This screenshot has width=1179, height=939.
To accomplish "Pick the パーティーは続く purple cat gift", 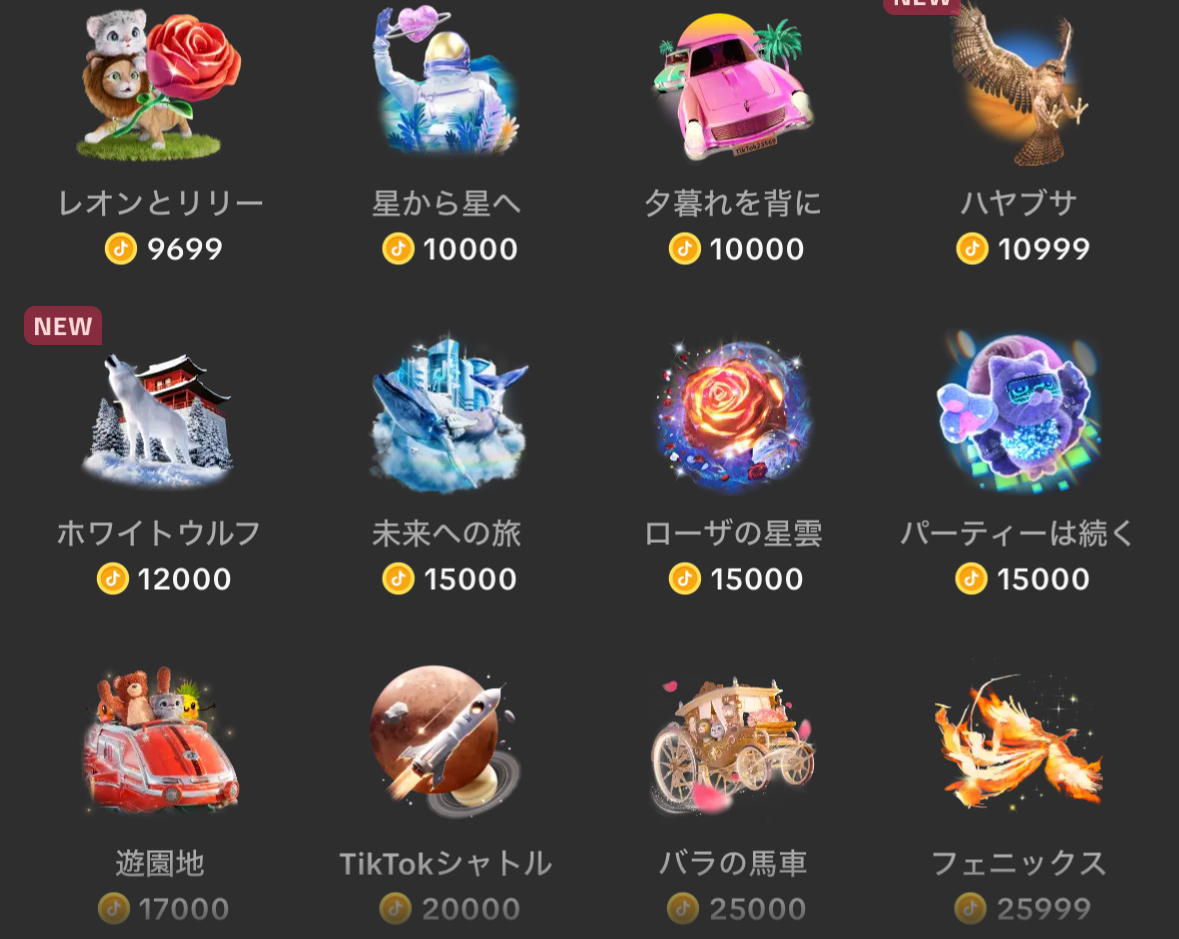I will click(x=1019, y=412).
